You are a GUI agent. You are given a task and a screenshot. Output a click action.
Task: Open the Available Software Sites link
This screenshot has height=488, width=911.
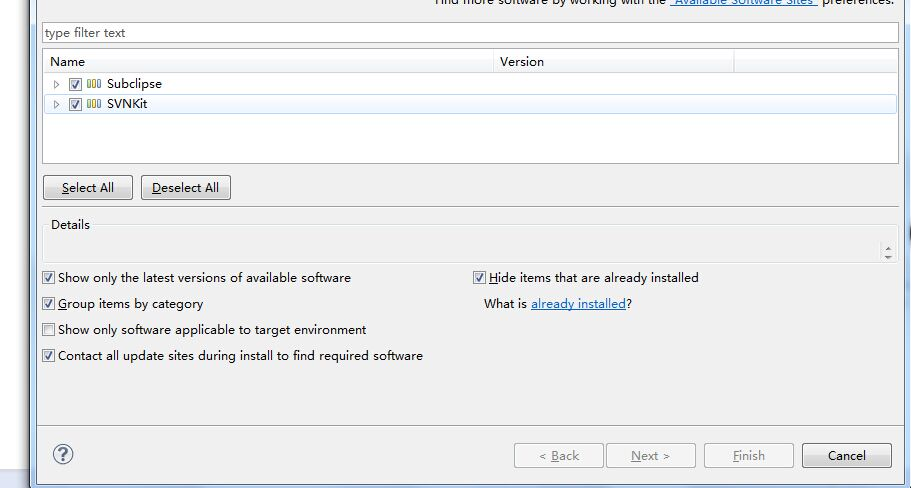pos(744,2)
